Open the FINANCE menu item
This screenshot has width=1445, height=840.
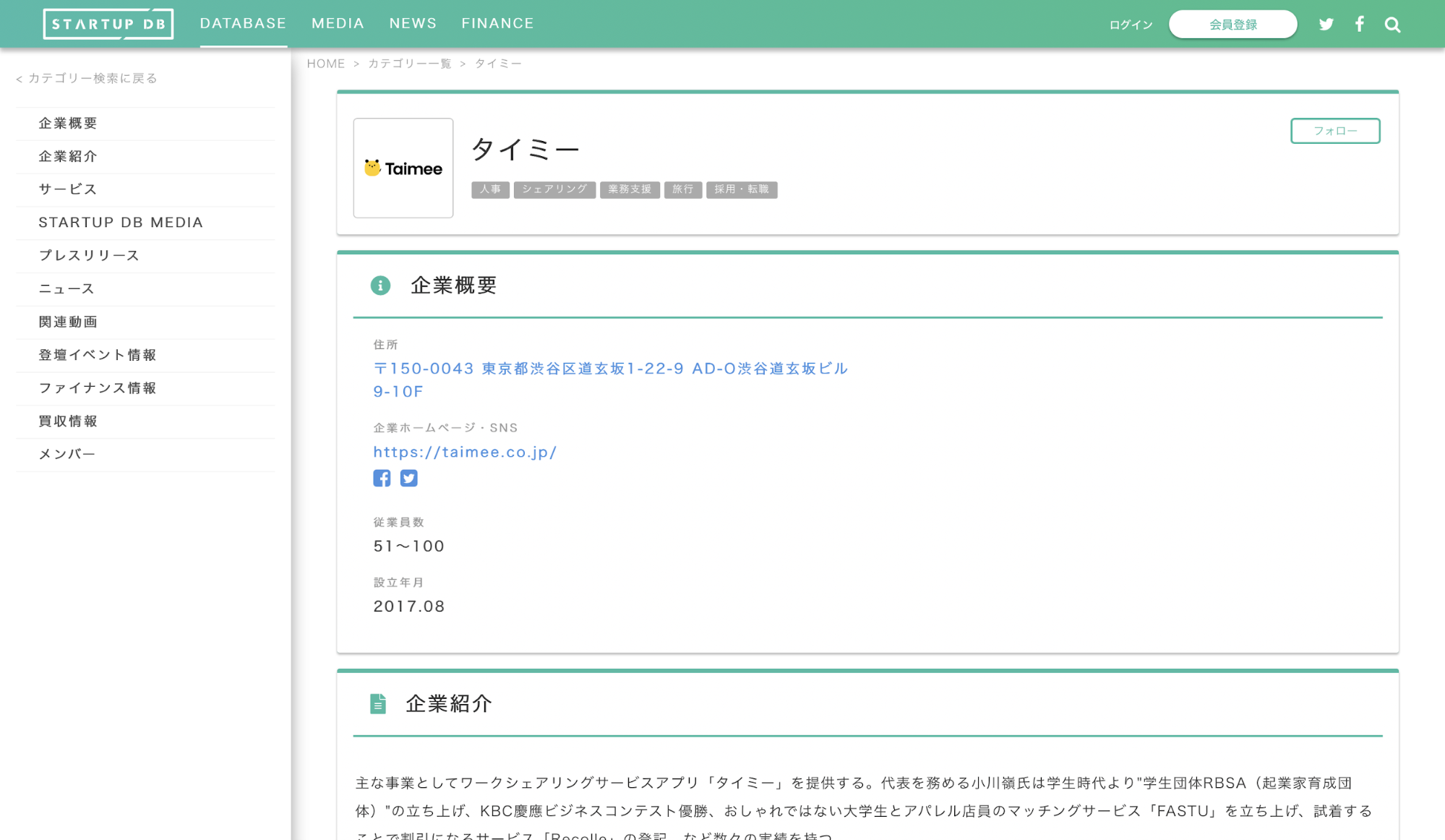pos(497,22)
